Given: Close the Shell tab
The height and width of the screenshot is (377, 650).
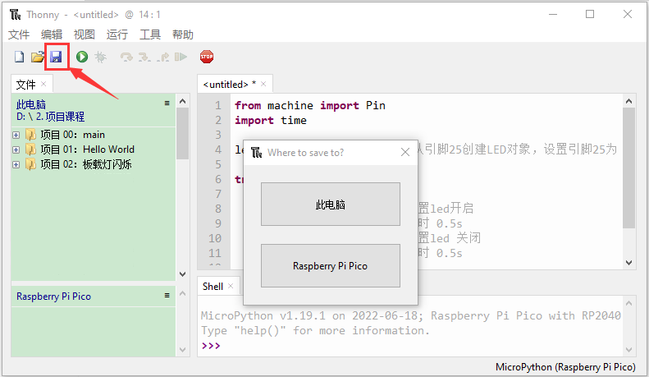Looking at the screenshot, I should pyautogui.click(x=231, y=286).
